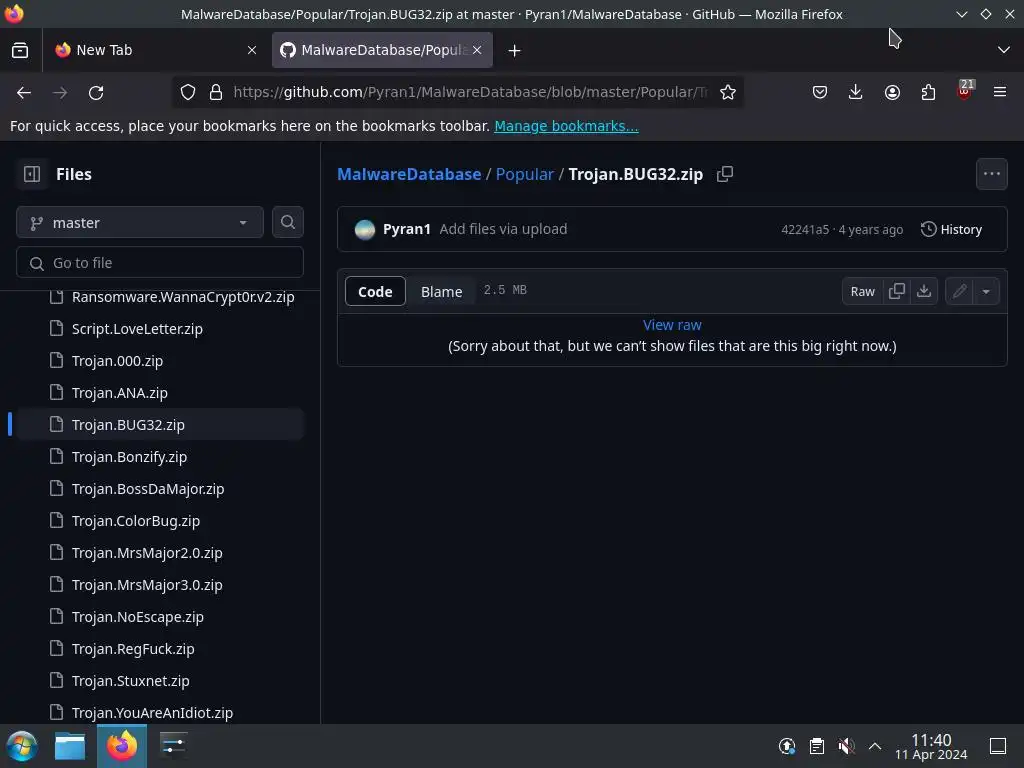Select Trojan.ColorBug.zip in file tree
Screen dimensions: 1024x768
coord(160,520)
